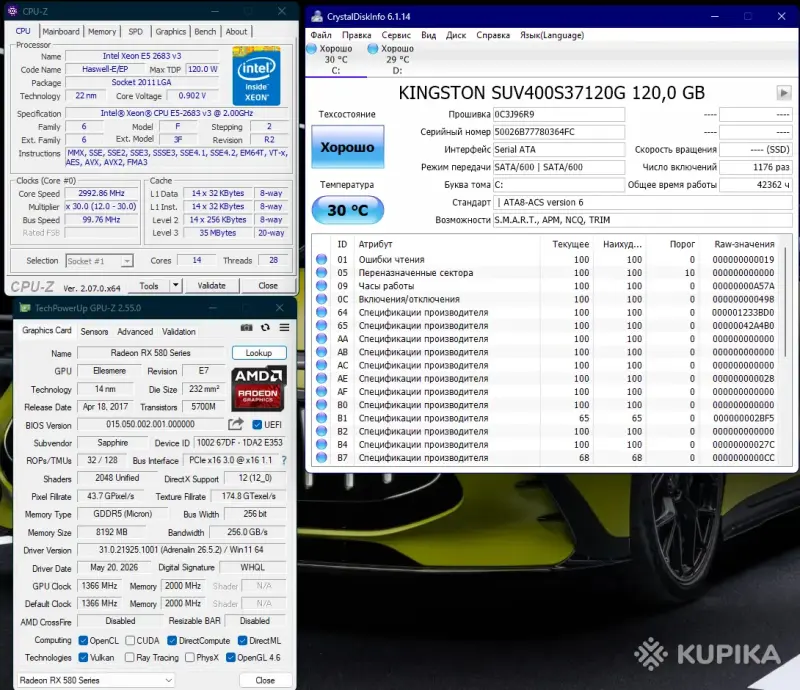Open the Справка menu in CrystalDiskInfo
Screen dimensions: 800x690
tap(493, 35)
